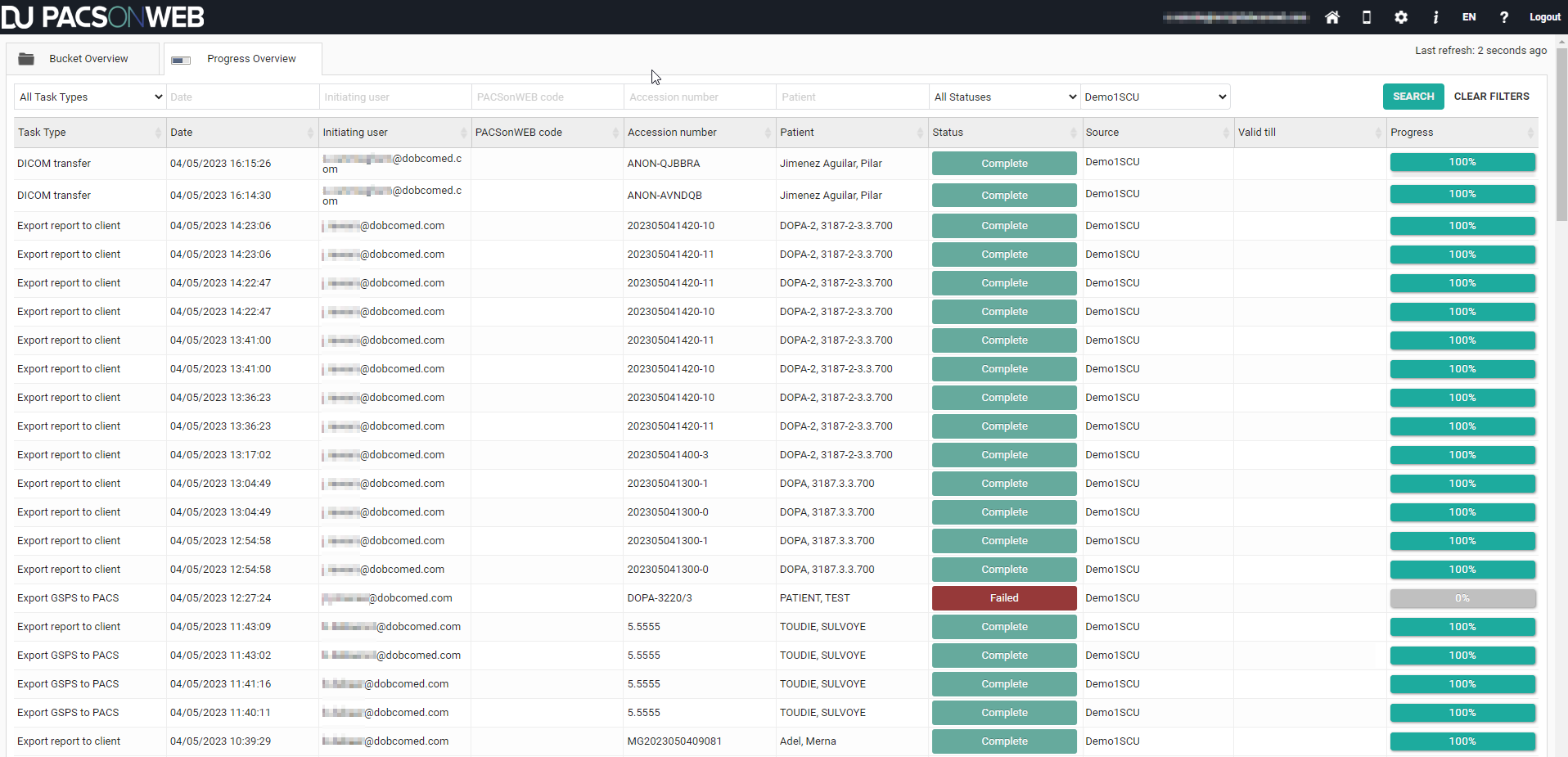Log out using the Logout link
Screen dimensions: 1568x757
(x=1544, y=17)
